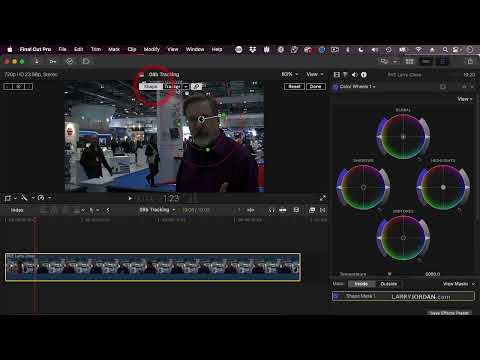Open the Audio inspector speaker icon

[x=354, y=75]
